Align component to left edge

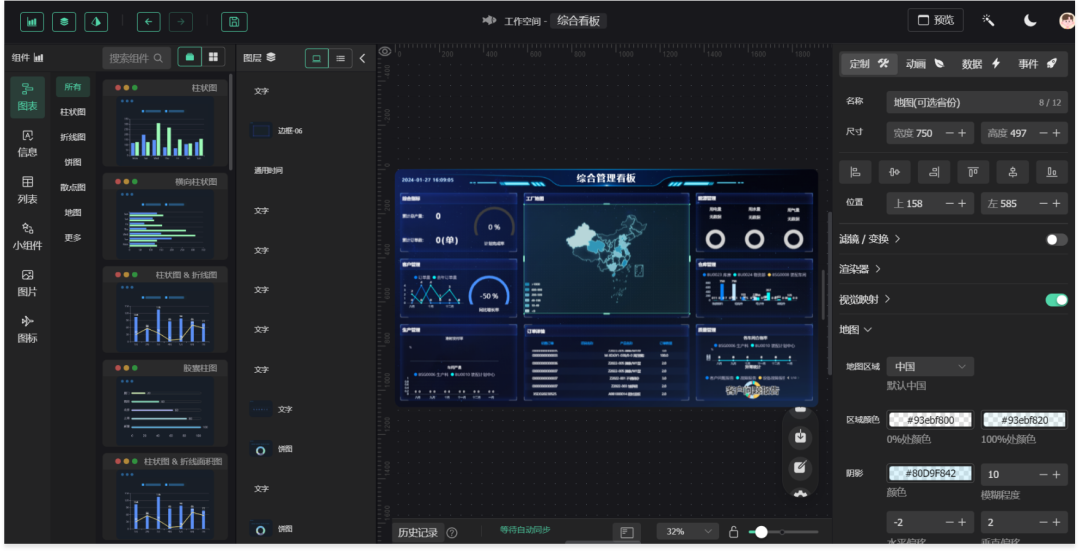855,172
